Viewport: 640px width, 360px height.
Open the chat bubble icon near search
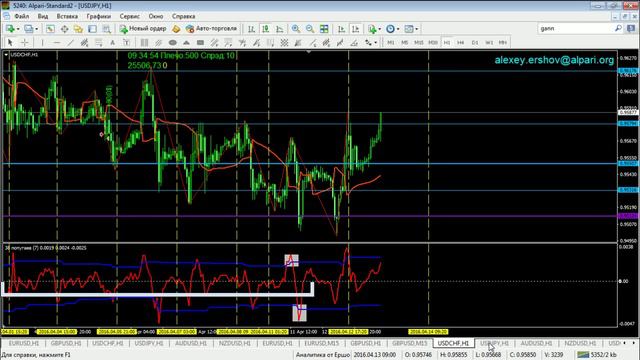point(631,29)
